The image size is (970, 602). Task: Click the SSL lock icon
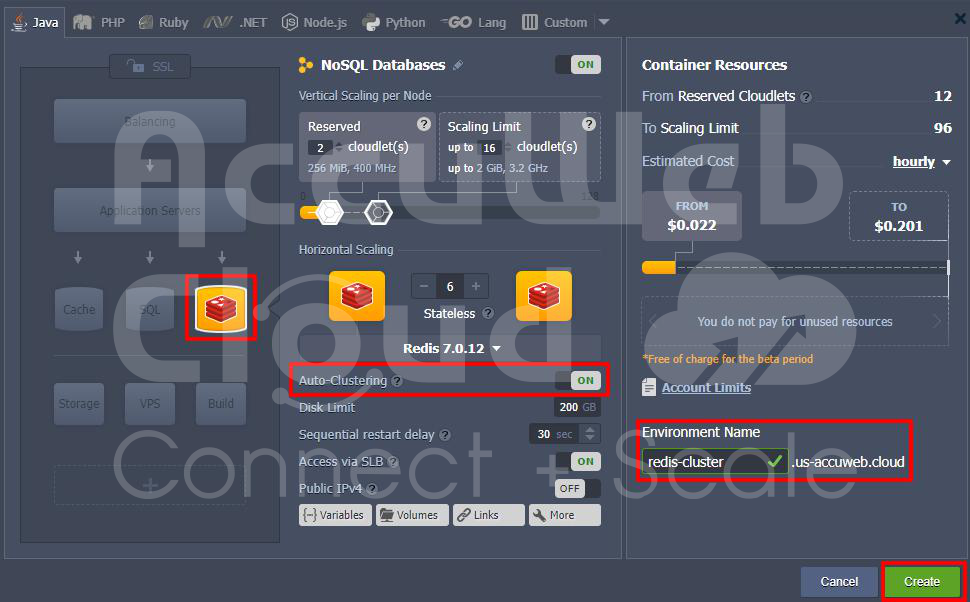[134, 66]
